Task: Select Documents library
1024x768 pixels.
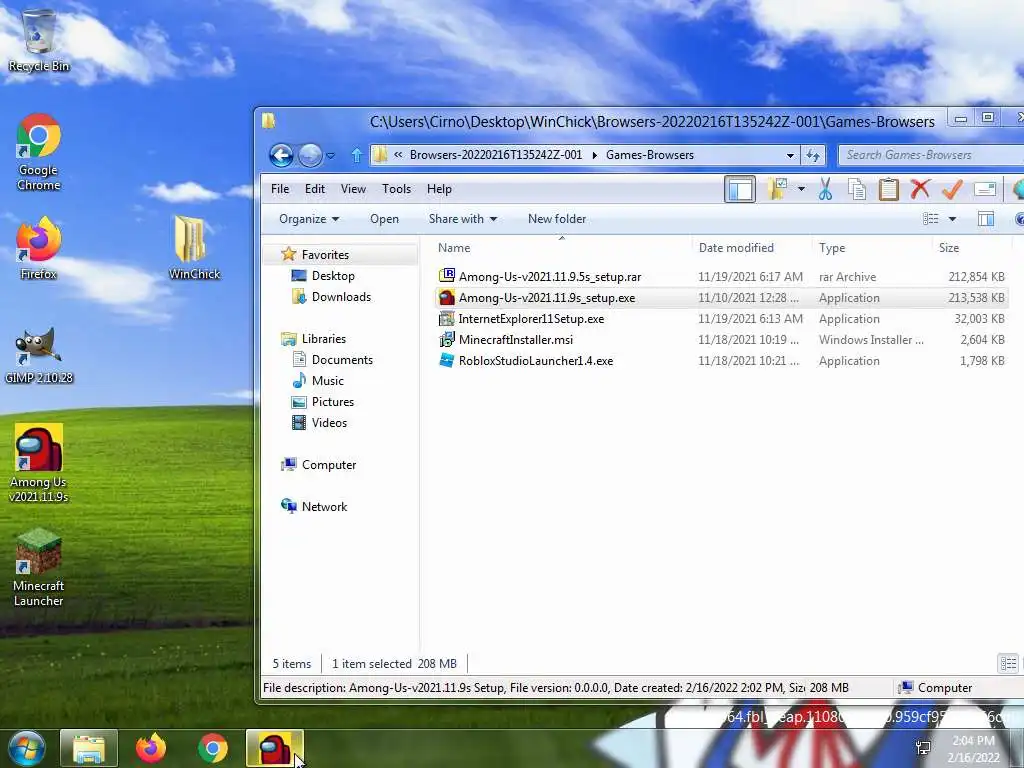Action: click(342, 360)
